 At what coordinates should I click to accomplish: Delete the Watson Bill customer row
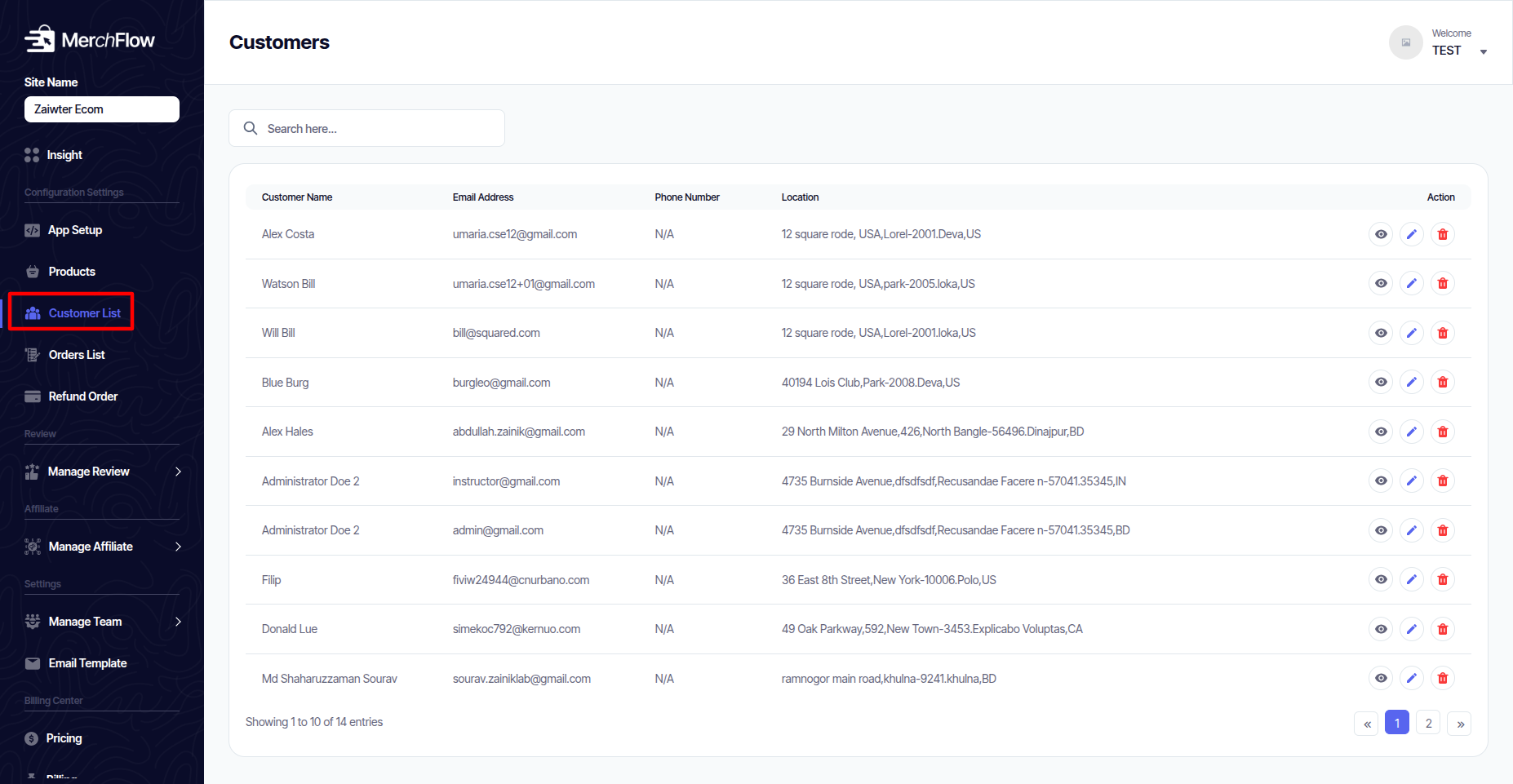click(x=1442, y=283)
